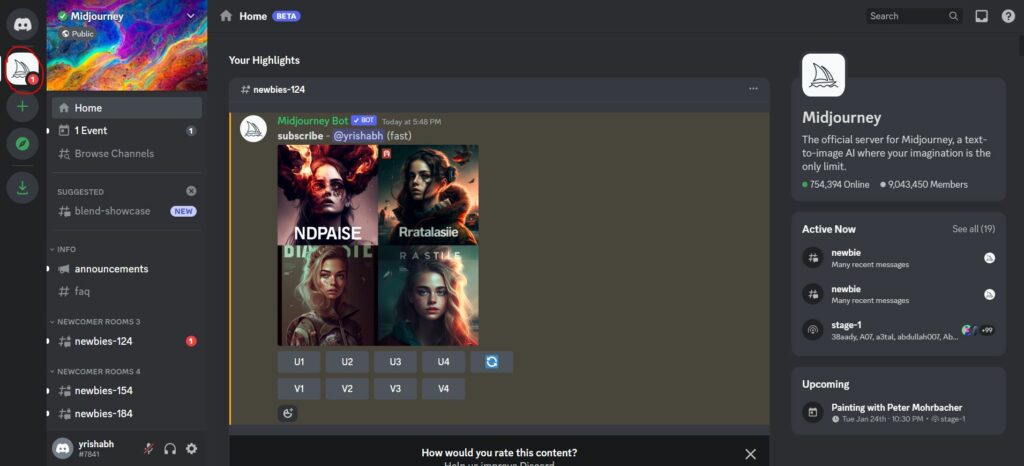Open the 1 Event item
Screen dimensions: 1024x466
click(x=127, y=131)
